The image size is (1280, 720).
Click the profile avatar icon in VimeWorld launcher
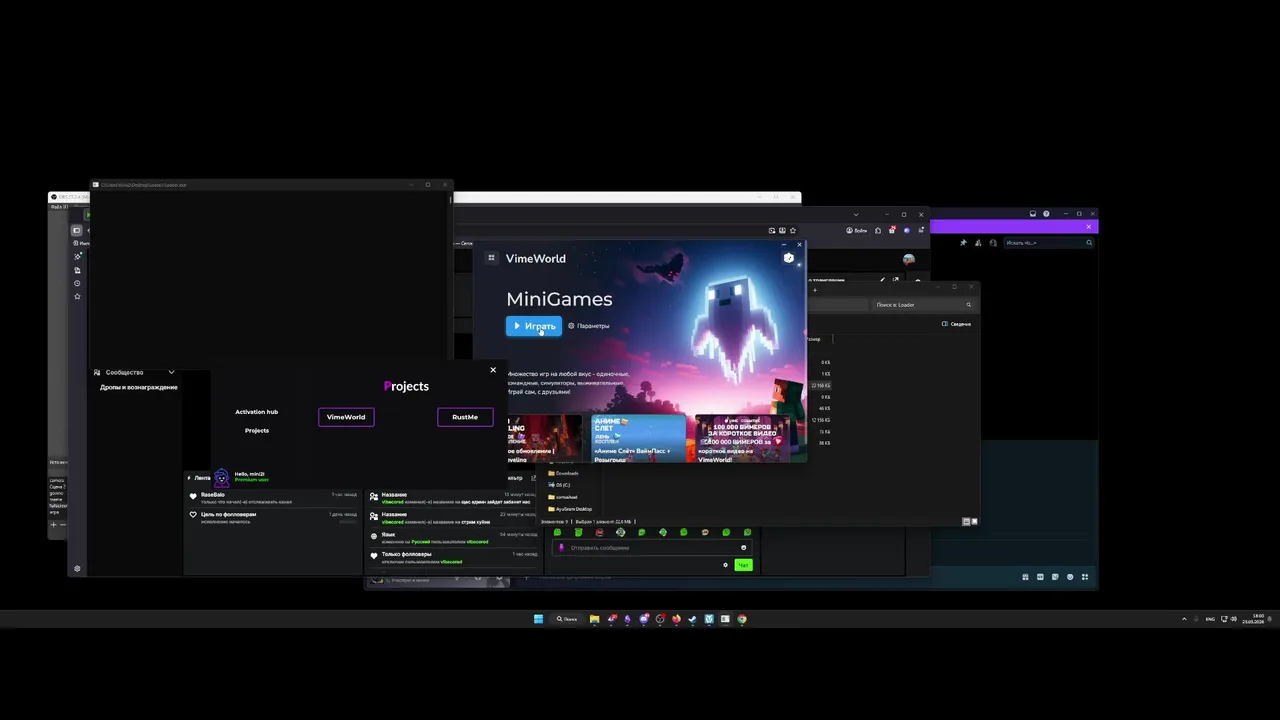point(789,258)
